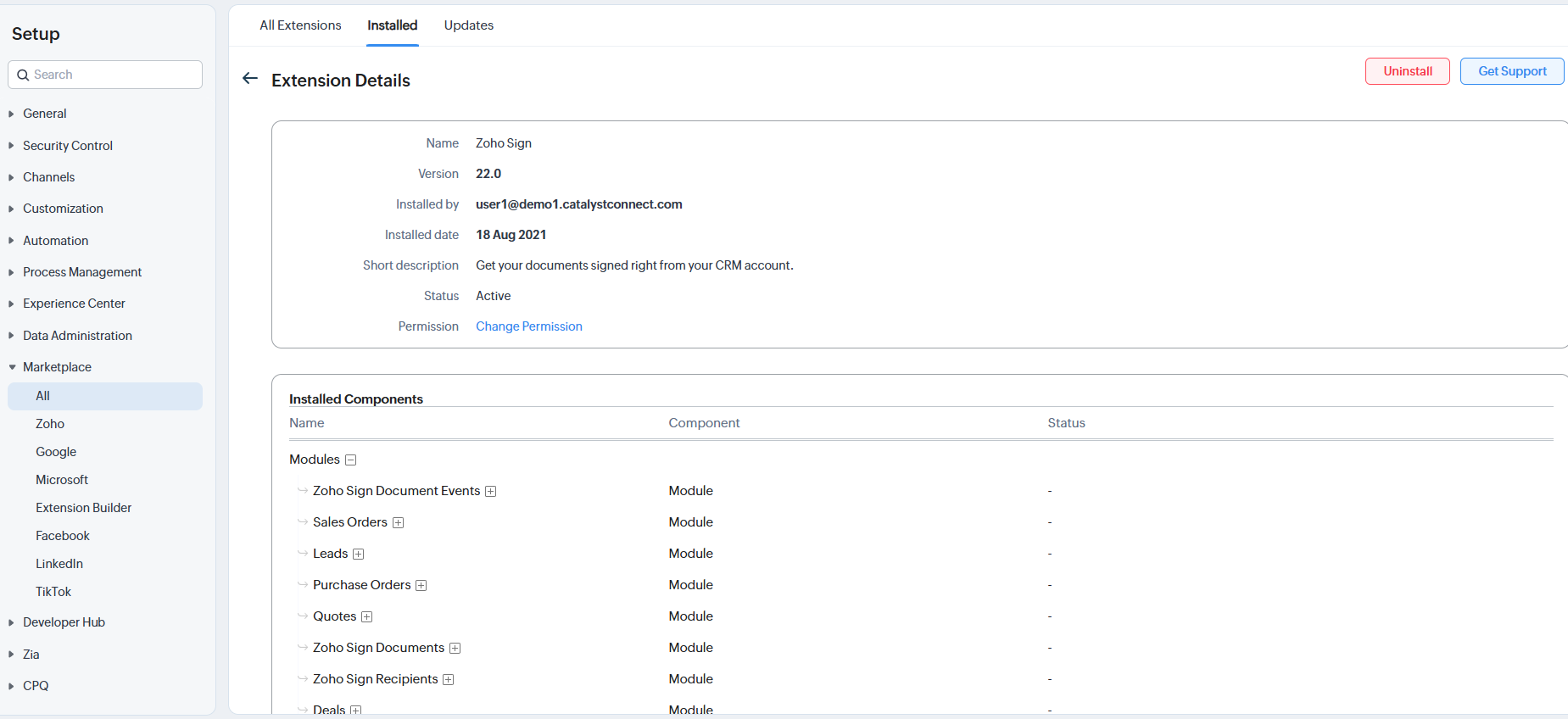Screen dimensions: 1568x719
Task: Expand the Developer Hub sidebar section
Action: (13, 622)
